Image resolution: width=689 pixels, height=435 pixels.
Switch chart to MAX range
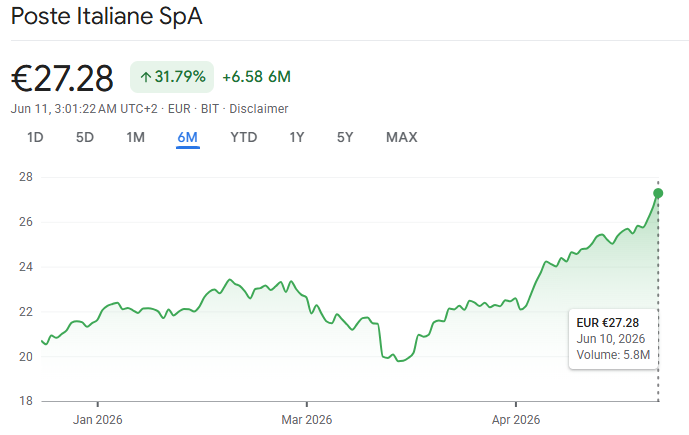(x=402, y=138)
